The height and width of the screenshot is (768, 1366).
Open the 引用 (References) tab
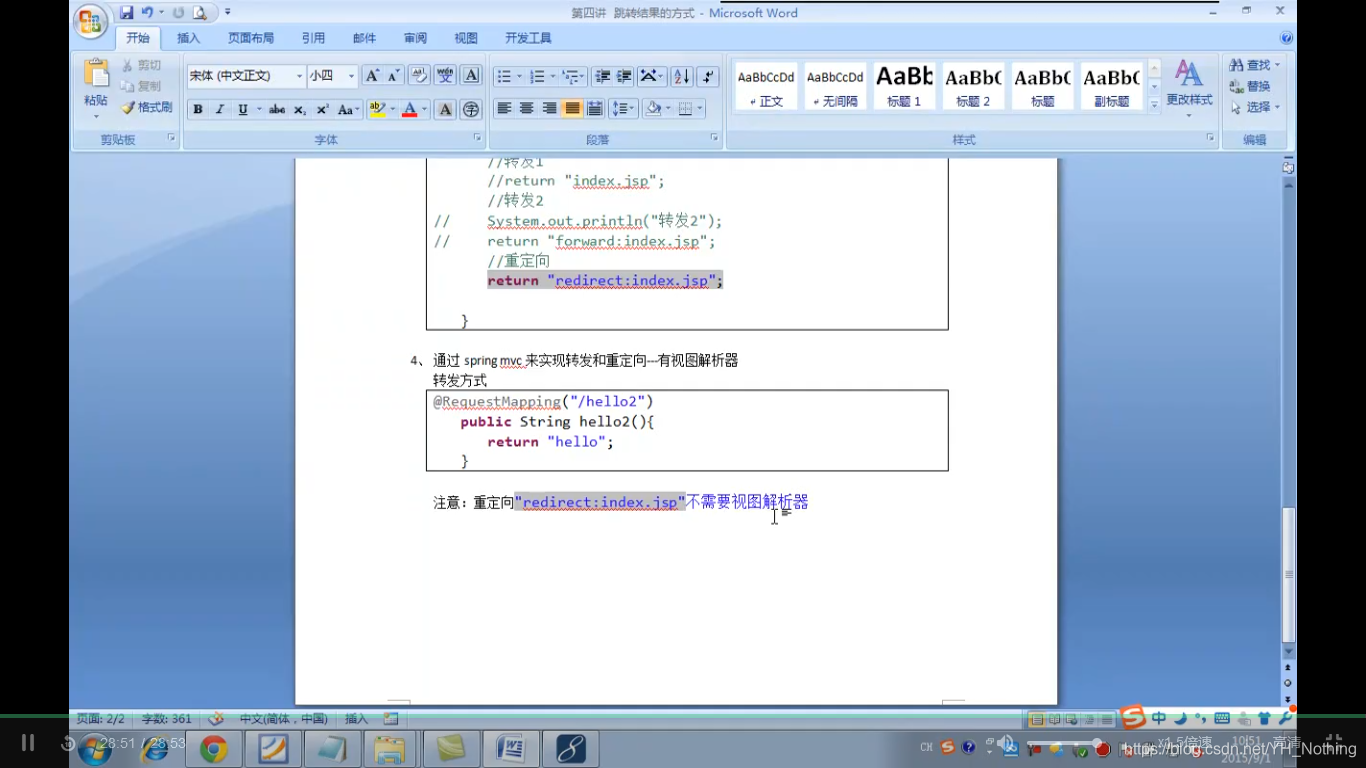(313, 38)
